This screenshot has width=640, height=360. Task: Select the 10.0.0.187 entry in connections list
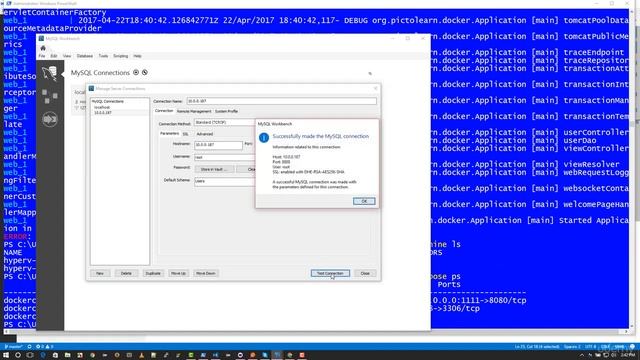pos(103,112)
